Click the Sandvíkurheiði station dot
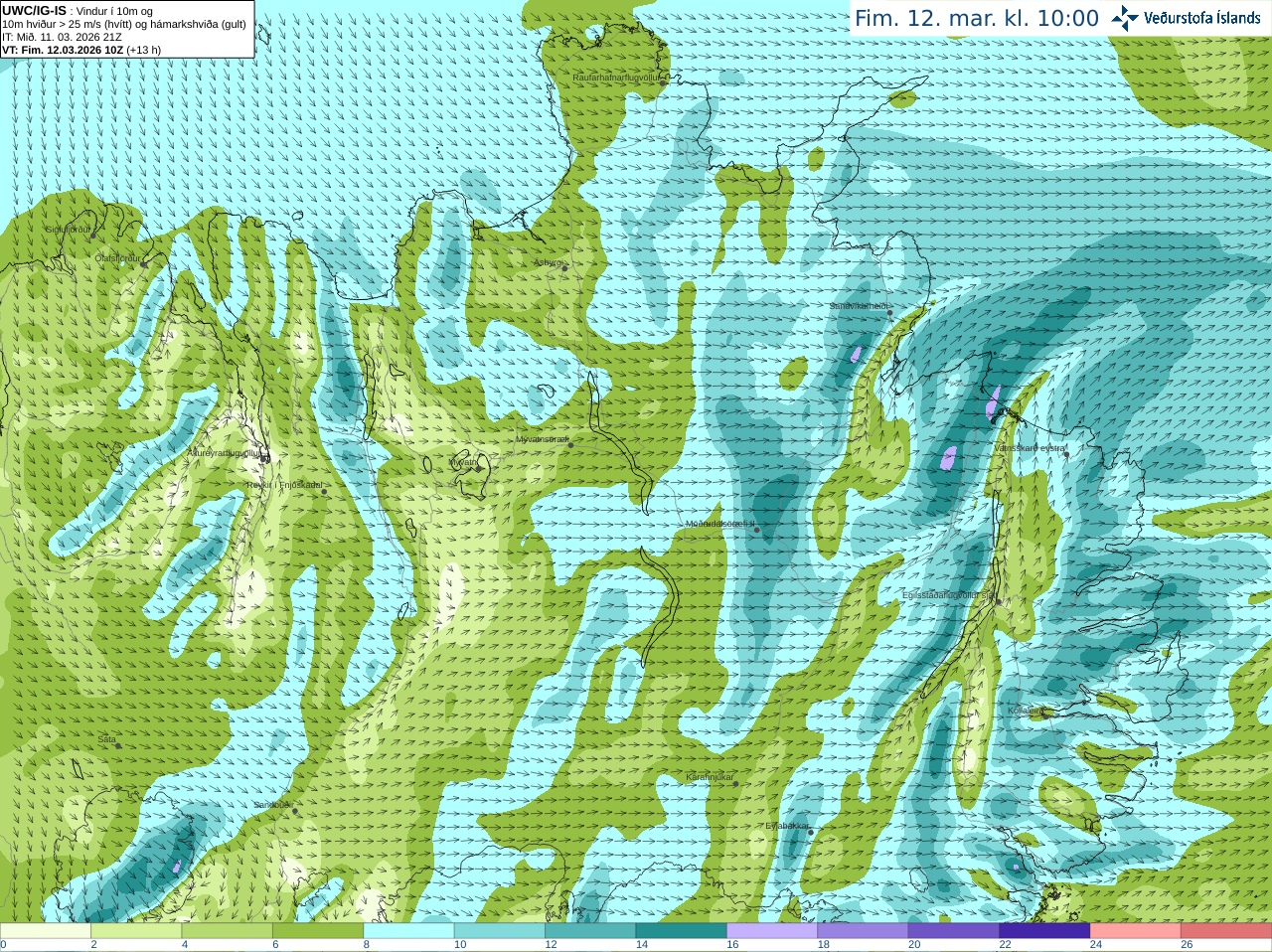The image size is (1272, 952). click(890, 313)
